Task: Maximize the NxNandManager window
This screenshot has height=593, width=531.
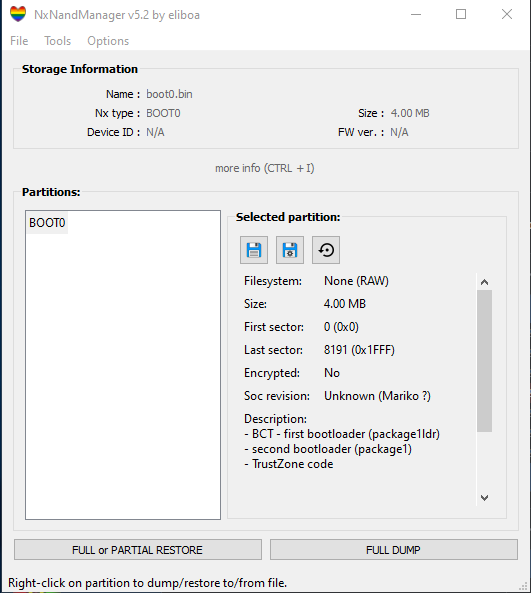Action: (461, 14)
